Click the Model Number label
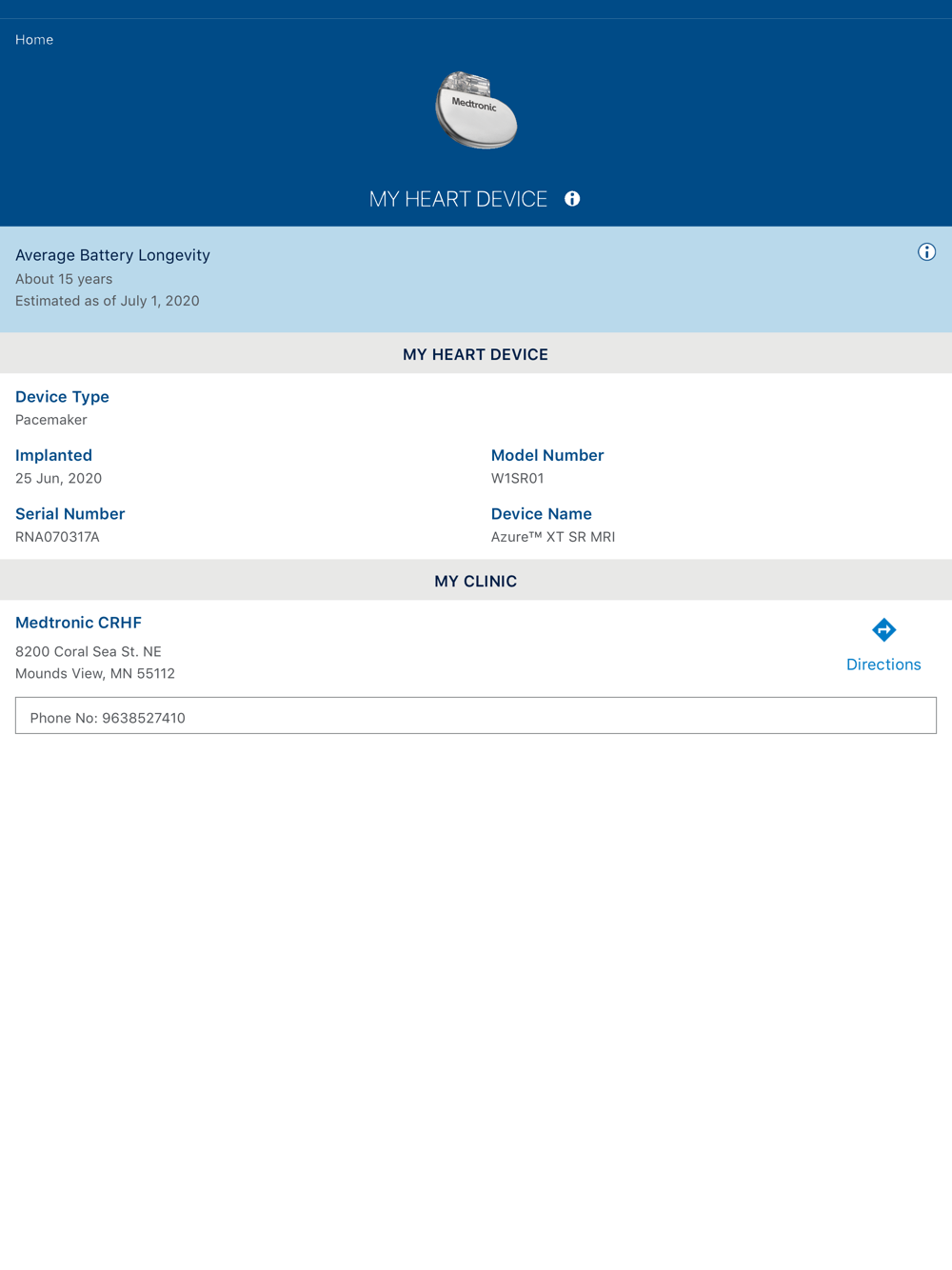The width and height of the screenshot is (952, 1270). [547, 455]
